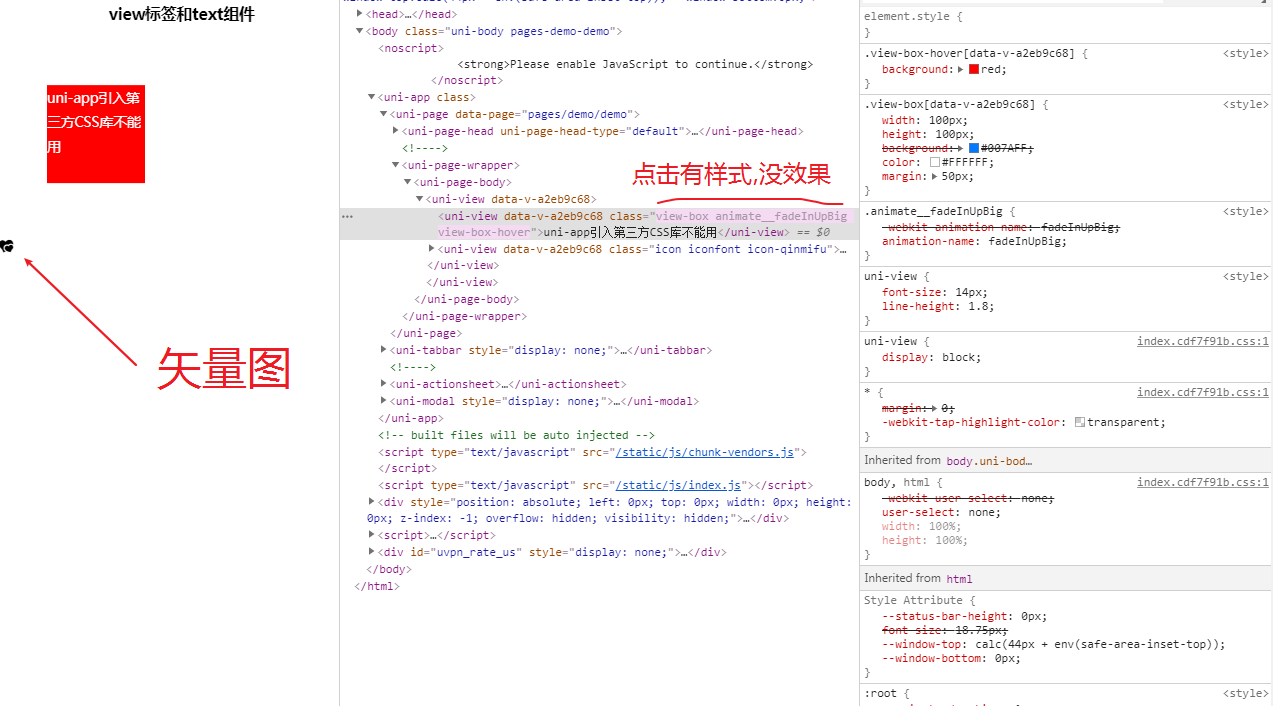Expand the div uvpn_rate_us node
The image size is (1273, 706).
click(x=372, y=552)
